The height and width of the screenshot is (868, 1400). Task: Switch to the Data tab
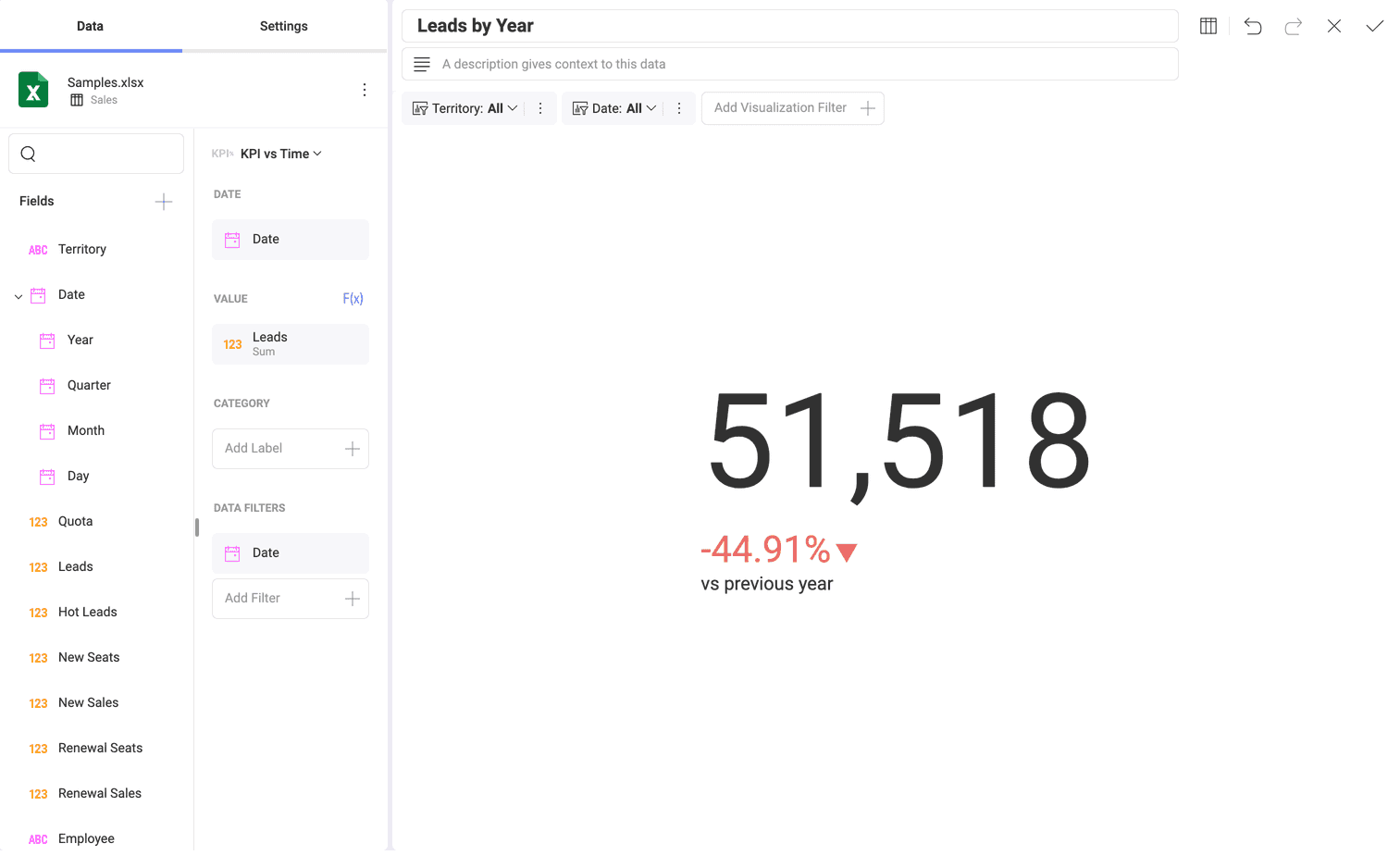90,26
